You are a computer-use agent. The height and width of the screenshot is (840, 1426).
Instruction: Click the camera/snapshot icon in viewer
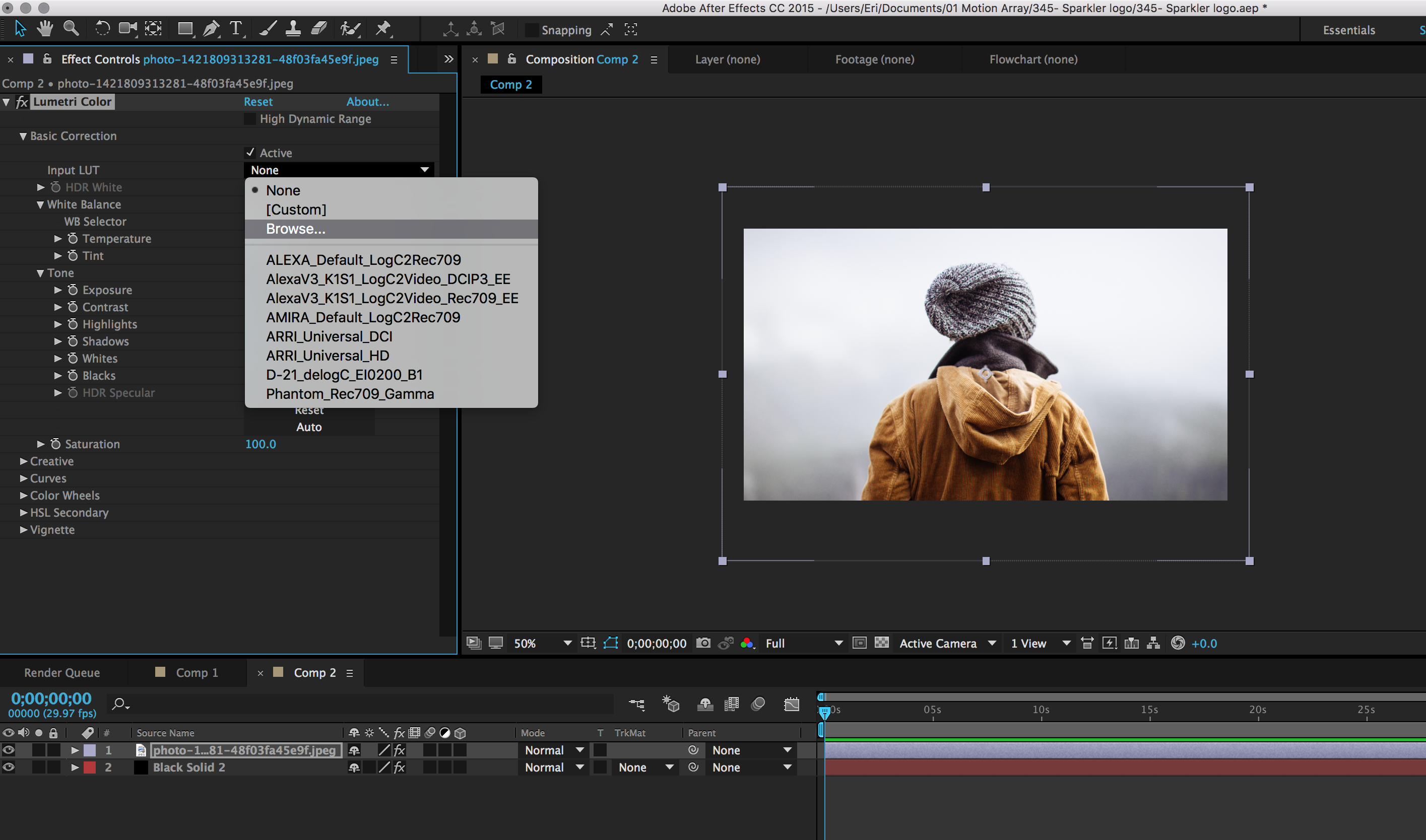[x=707, y=643]
